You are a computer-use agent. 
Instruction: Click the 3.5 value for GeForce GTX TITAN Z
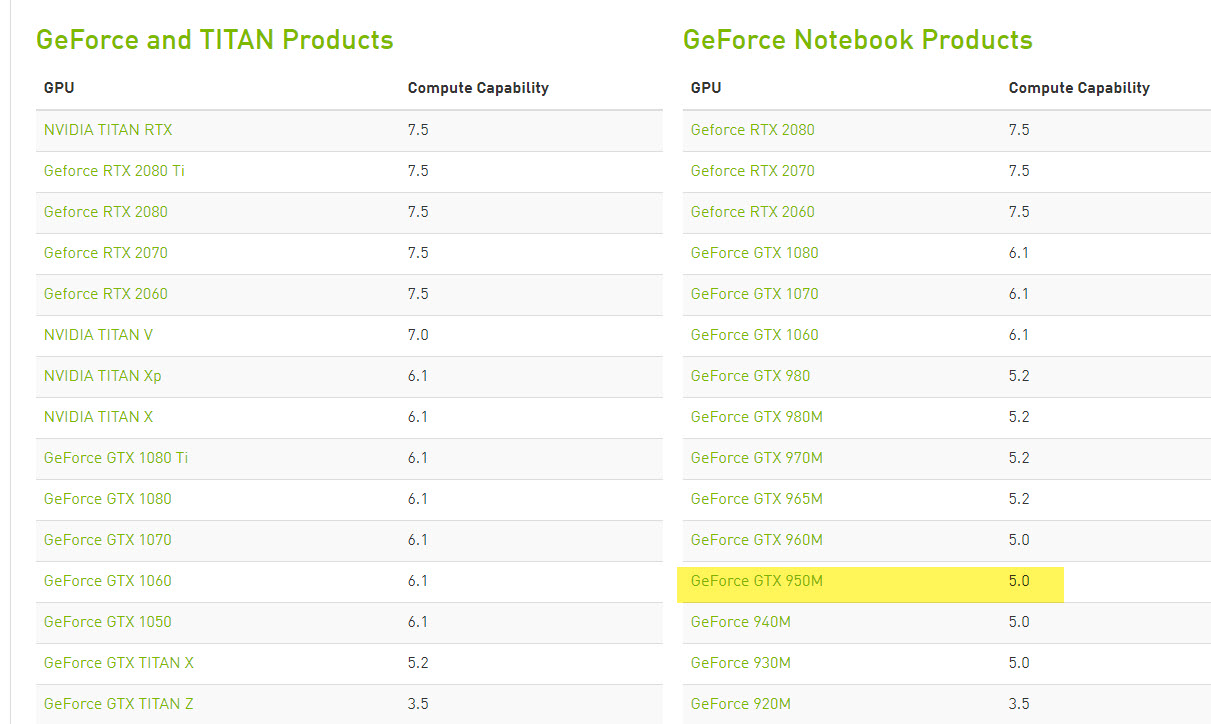click(x=418, y=704)
